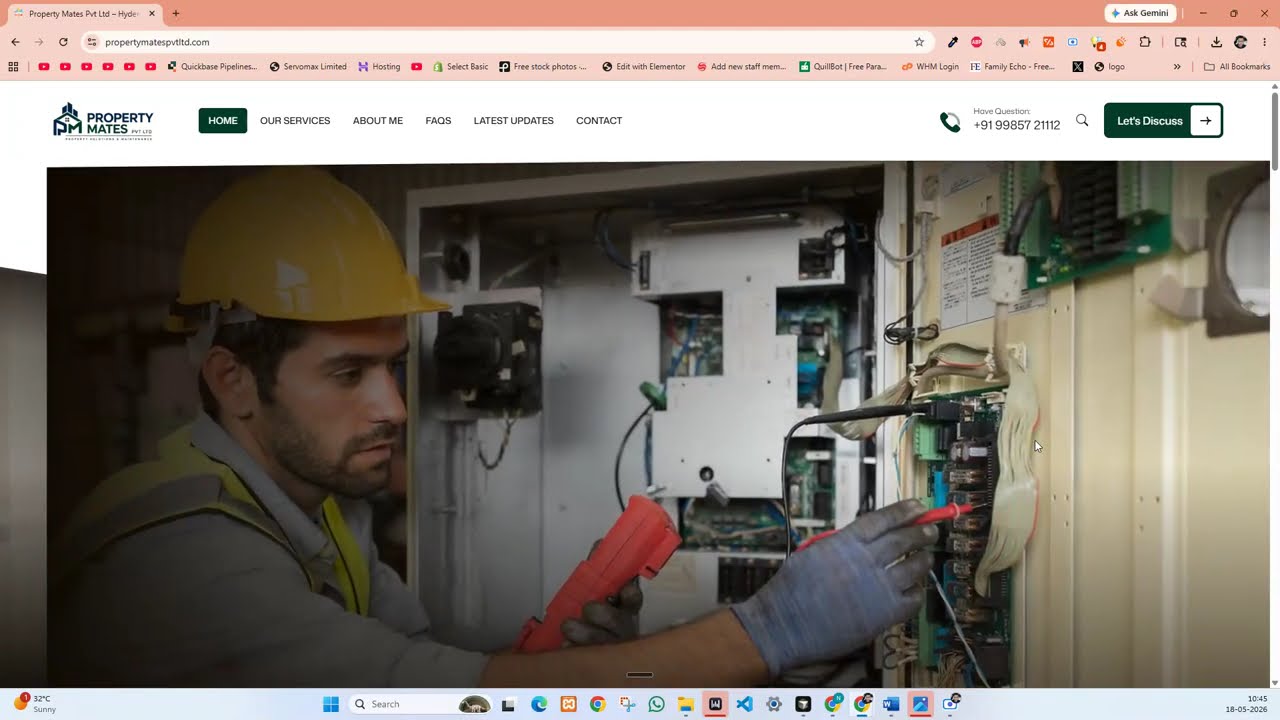Call the number +91 99857 21112
Screen dimensions: 1280x720
[1016, 125]
